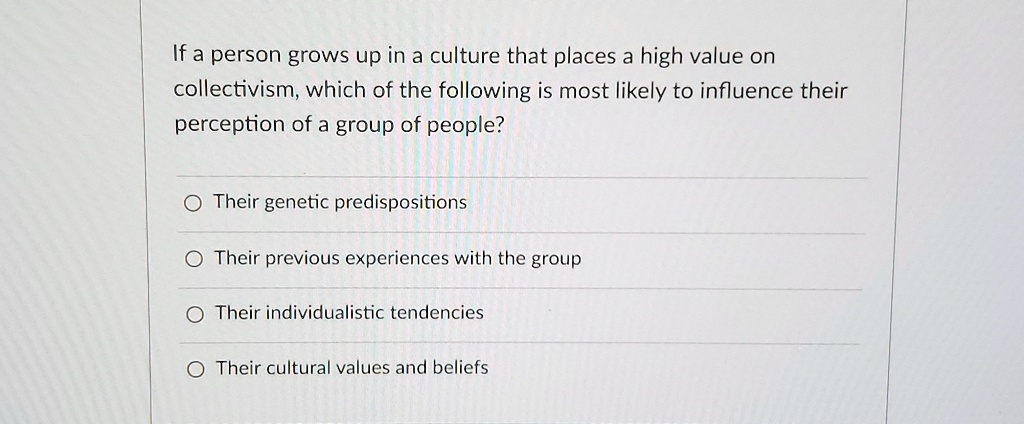Click the 'Their previous experiences with the group' label
1024x424 pixels.
coord(398,259)
